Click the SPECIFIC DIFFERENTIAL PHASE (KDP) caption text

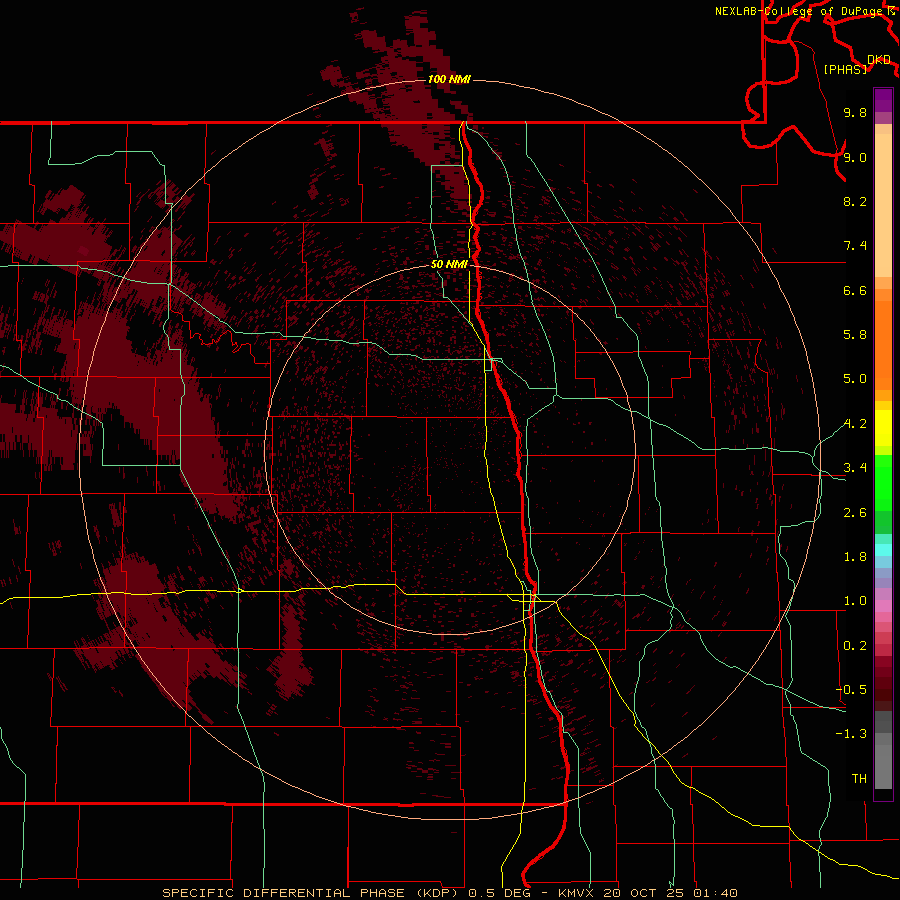tap(313, 893)
